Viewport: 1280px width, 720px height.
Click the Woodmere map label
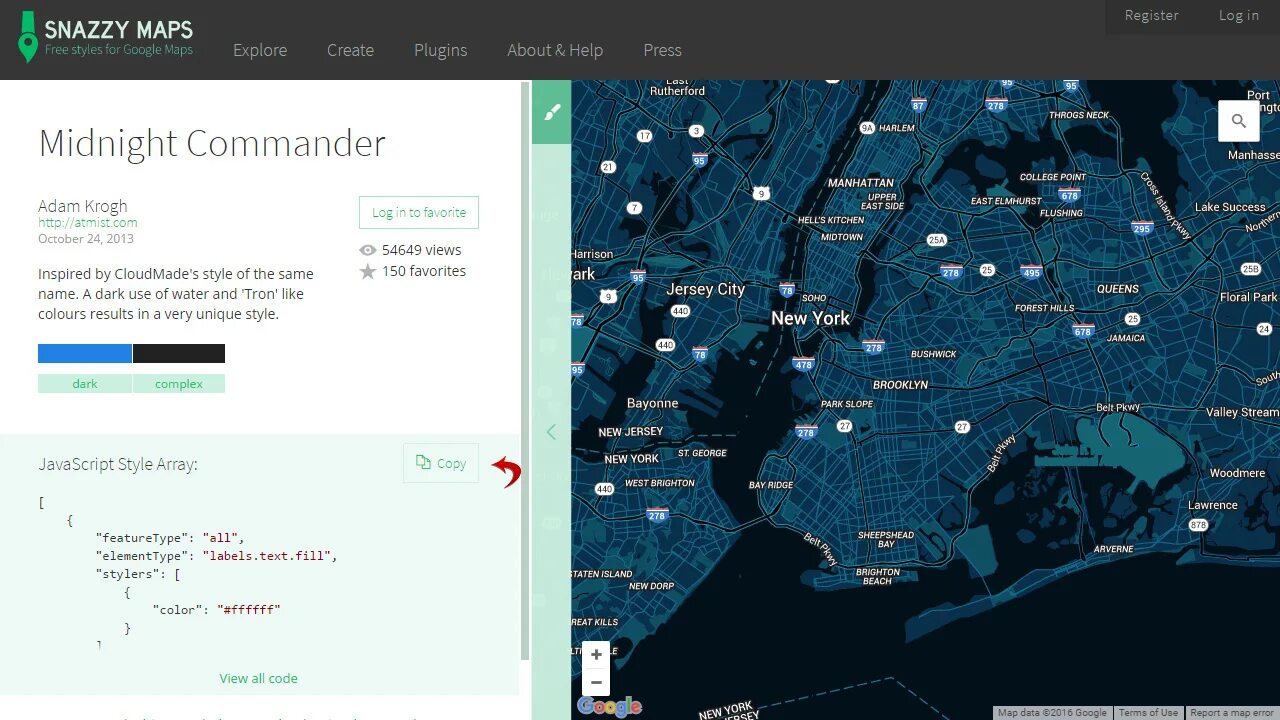[1238, 473]
